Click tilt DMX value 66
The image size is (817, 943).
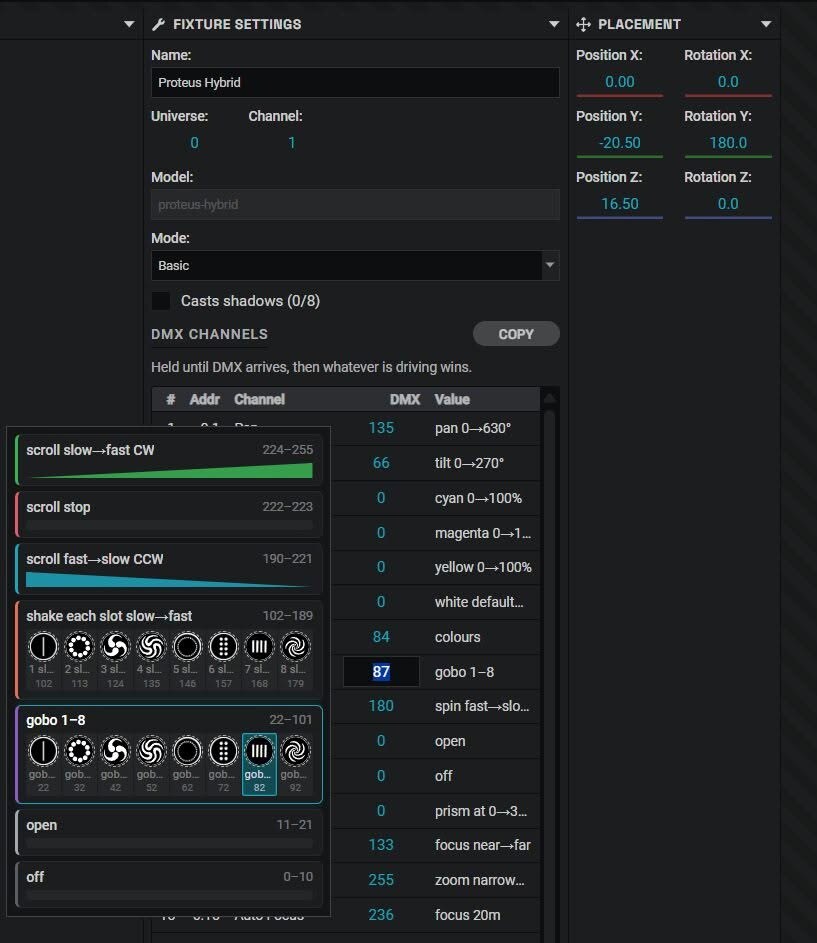(381, 462)
